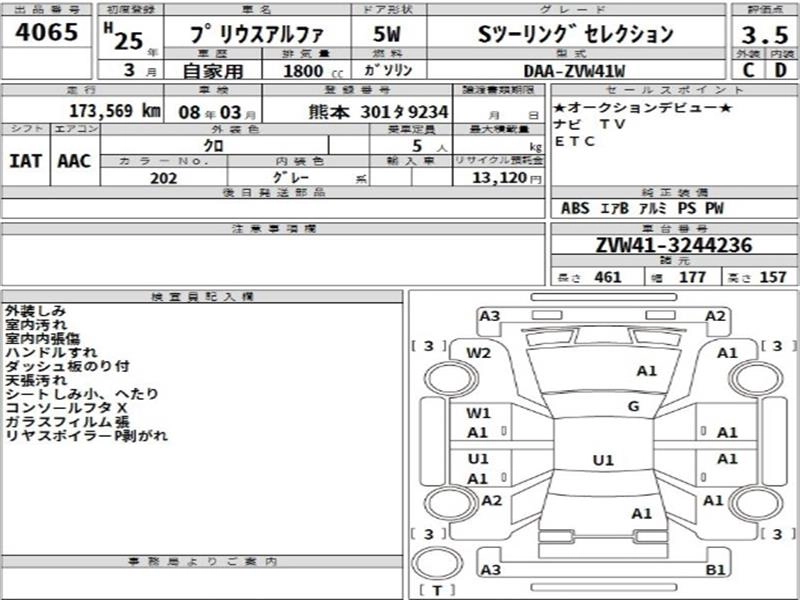The height and width of the screenshot is (600, 800).
Task: Select the U1 mark on the roof
Action: (603, 461)
